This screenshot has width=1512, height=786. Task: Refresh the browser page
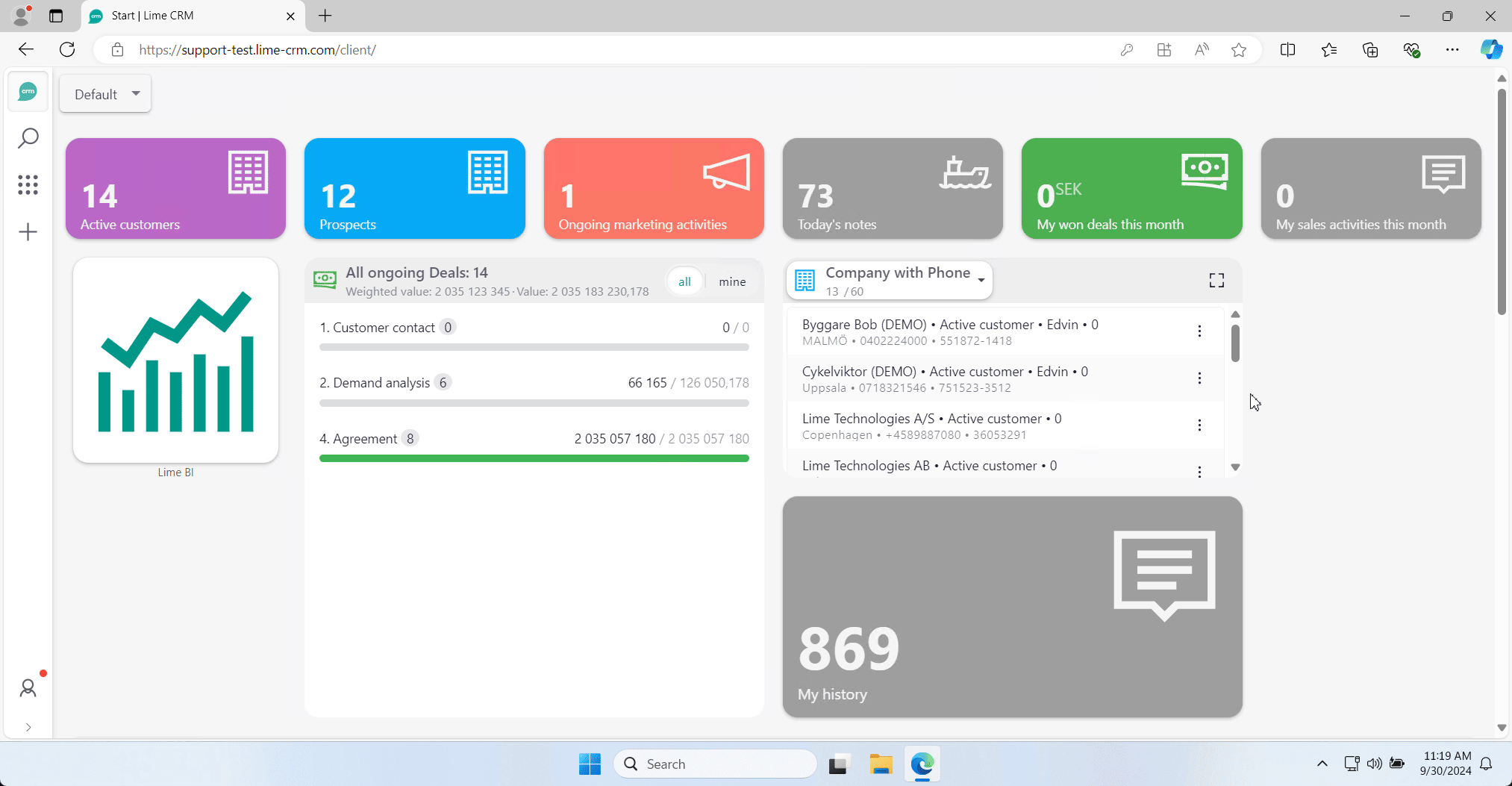[67, 49]
